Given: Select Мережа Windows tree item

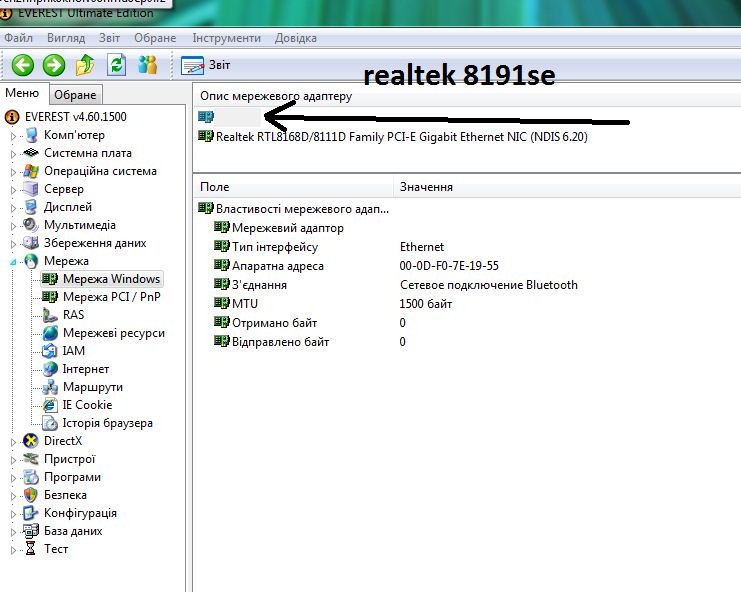Looking at the screenshot, I should (x=112, y=279).
